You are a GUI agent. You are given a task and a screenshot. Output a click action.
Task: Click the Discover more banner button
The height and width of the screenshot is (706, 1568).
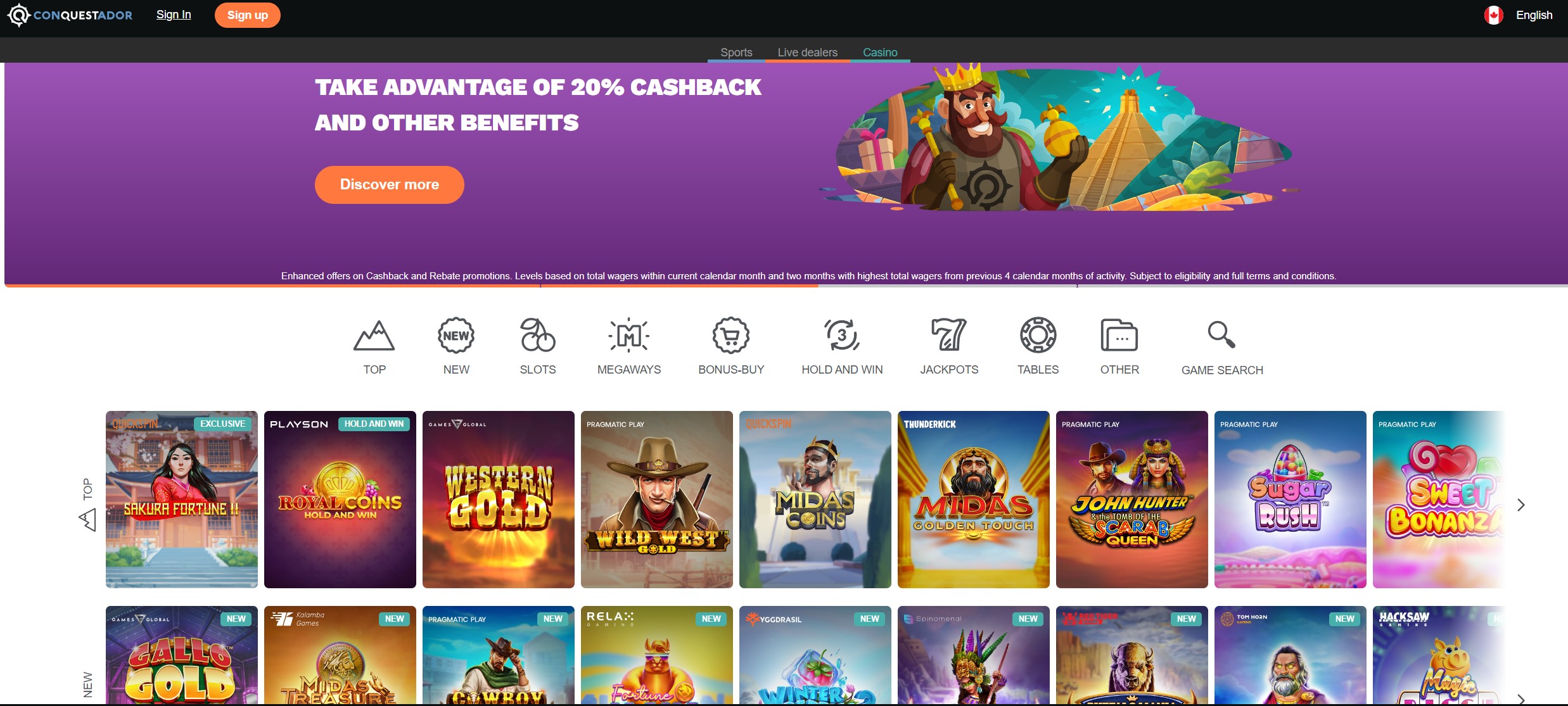[390, 185]
